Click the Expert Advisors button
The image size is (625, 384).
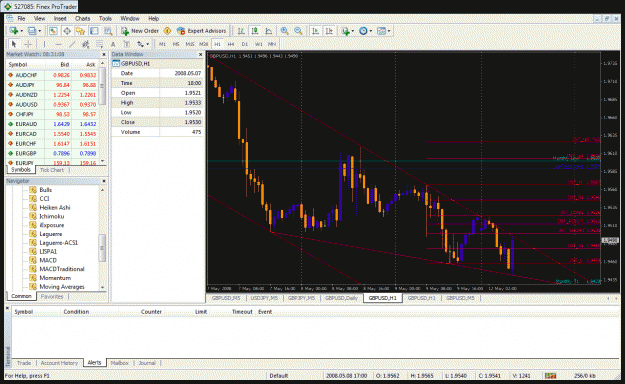(x=202, y=31)
